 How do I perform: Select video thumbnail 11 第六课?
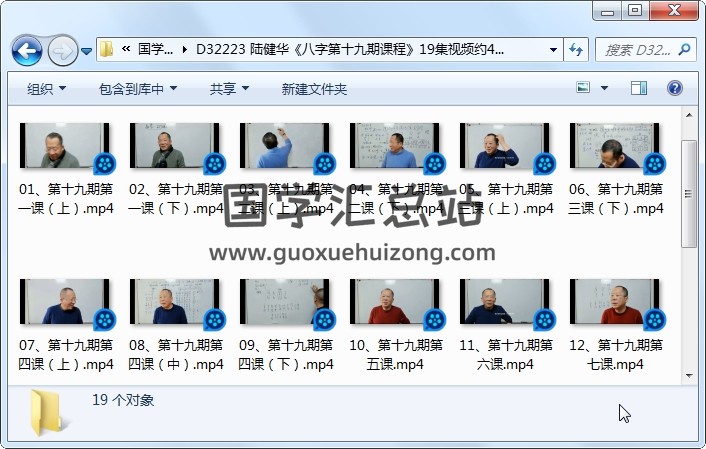pos(505,302)
